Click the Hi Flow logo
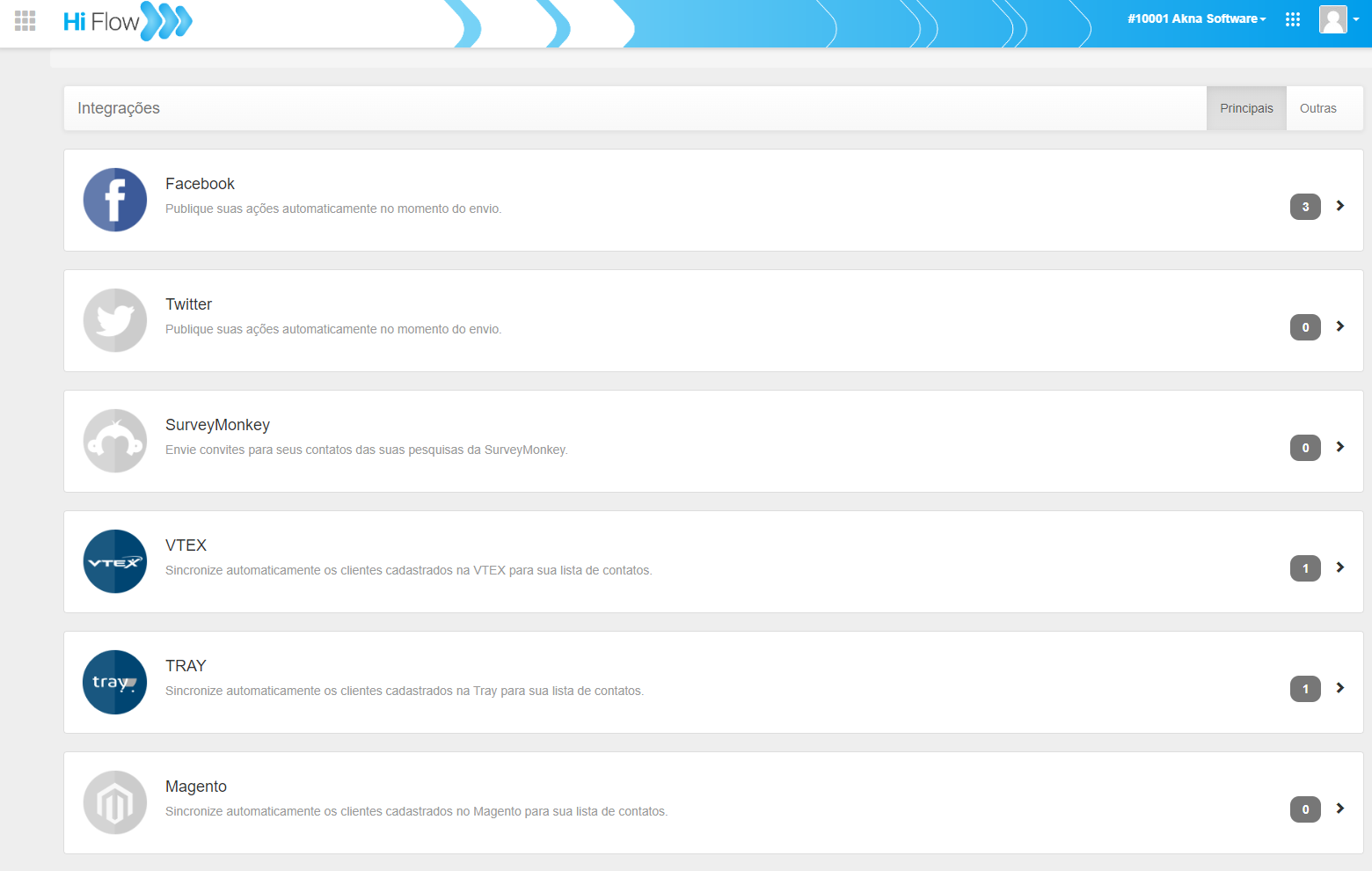 128,21
